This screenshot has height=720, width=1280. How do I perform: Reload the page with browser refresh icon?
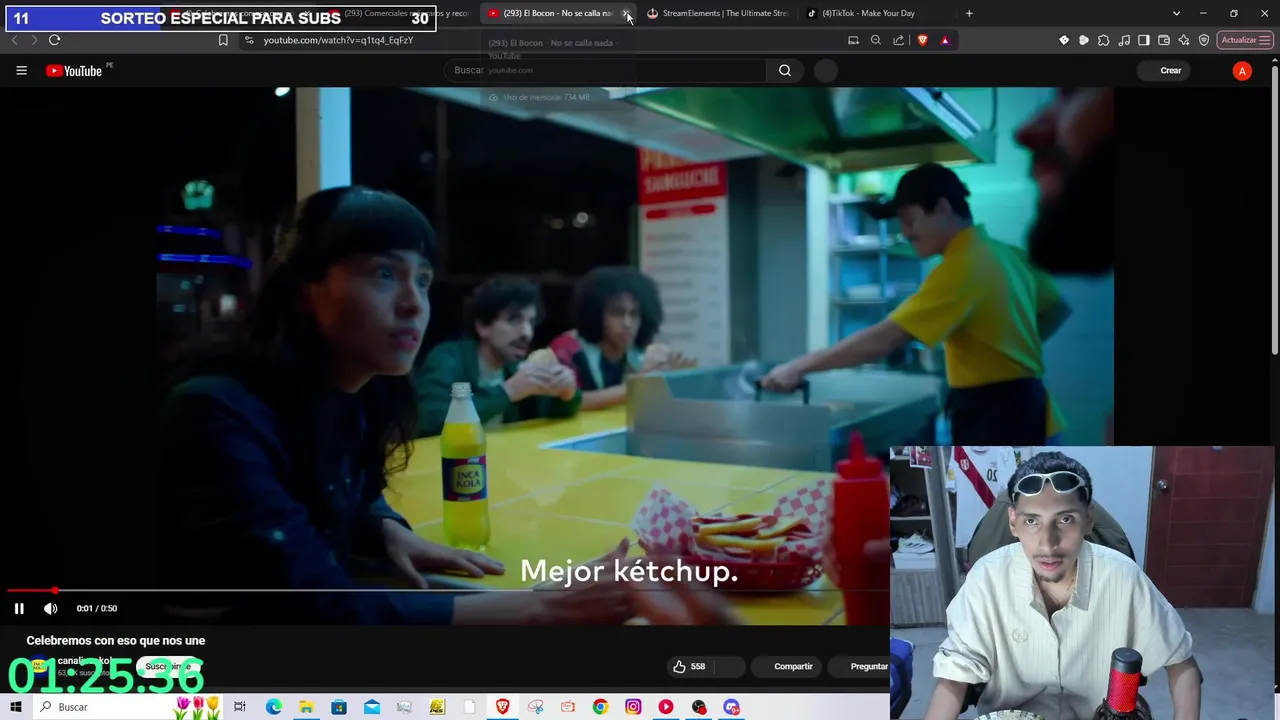(54, 40)
